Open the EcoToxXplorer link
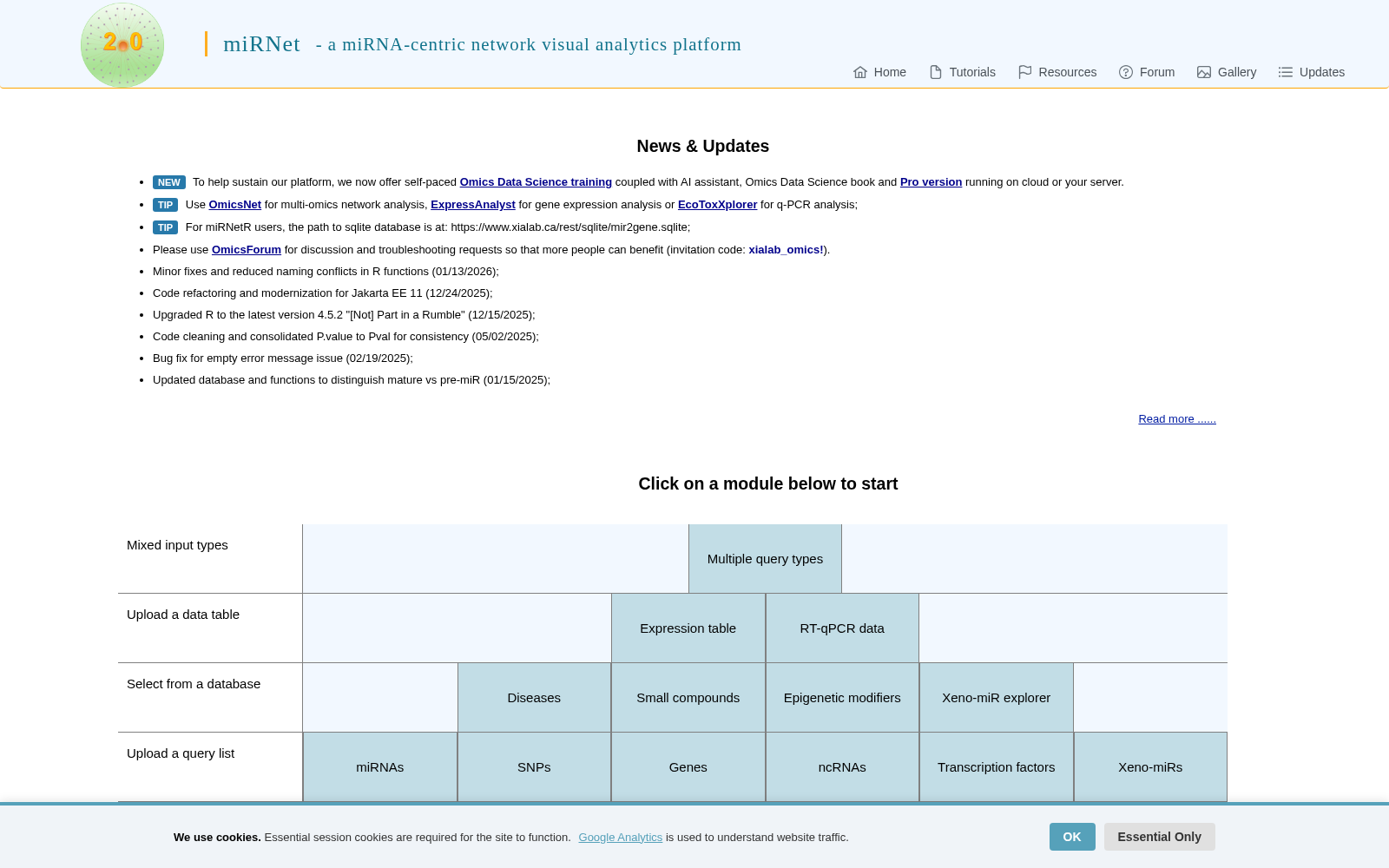The image size is (1389, 868). point(717,205)
